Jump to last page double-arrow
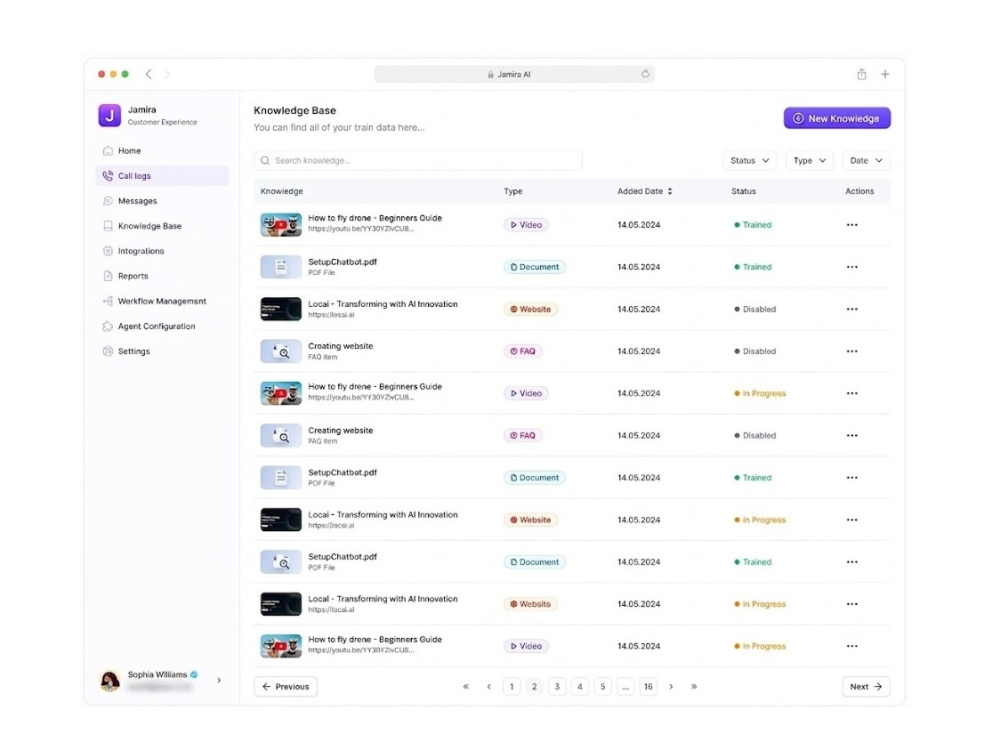1000x750 pixels. [x=694, y=687]
